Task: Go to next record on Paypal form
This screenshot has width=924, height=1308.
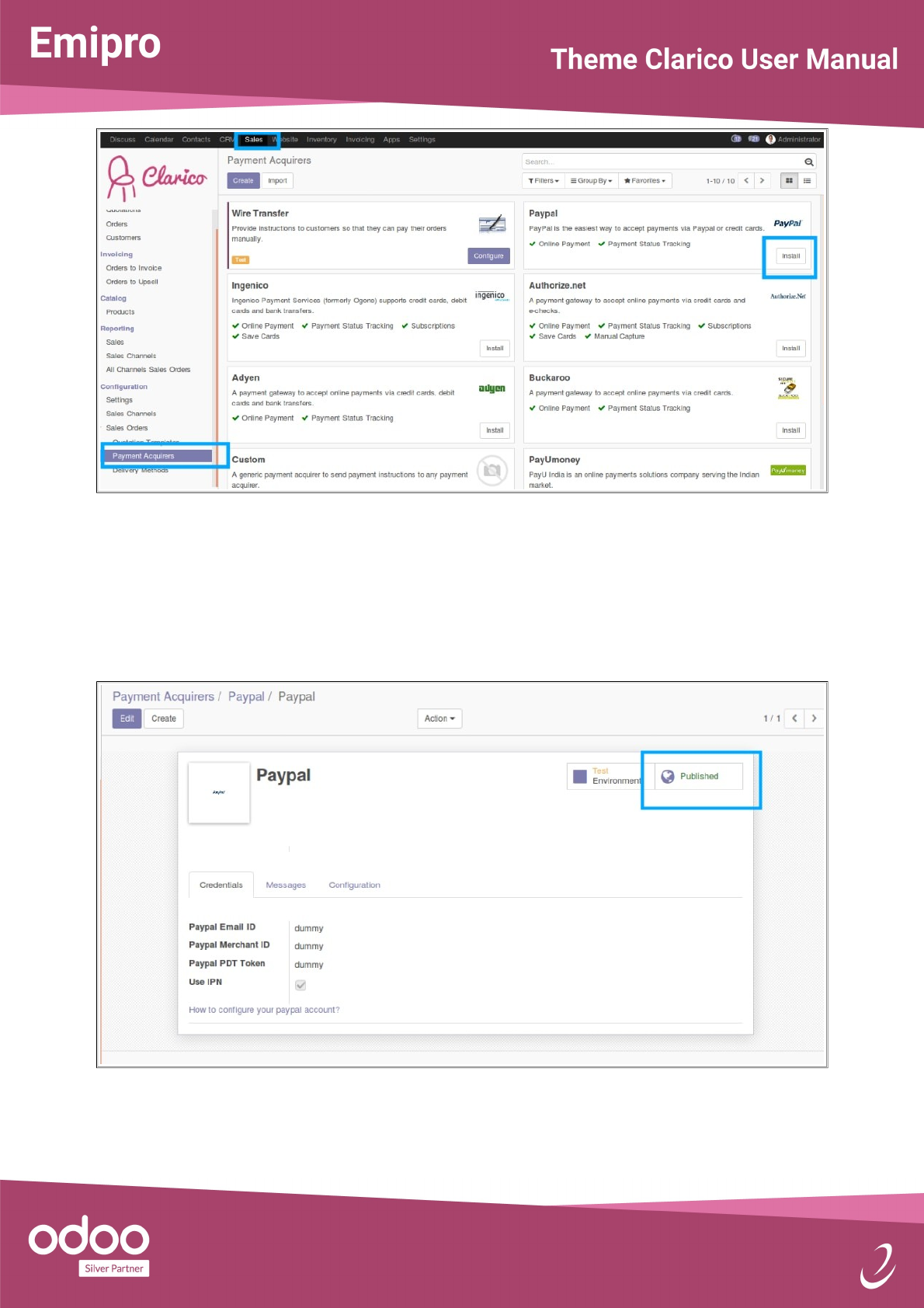Action: coord(814,718)
